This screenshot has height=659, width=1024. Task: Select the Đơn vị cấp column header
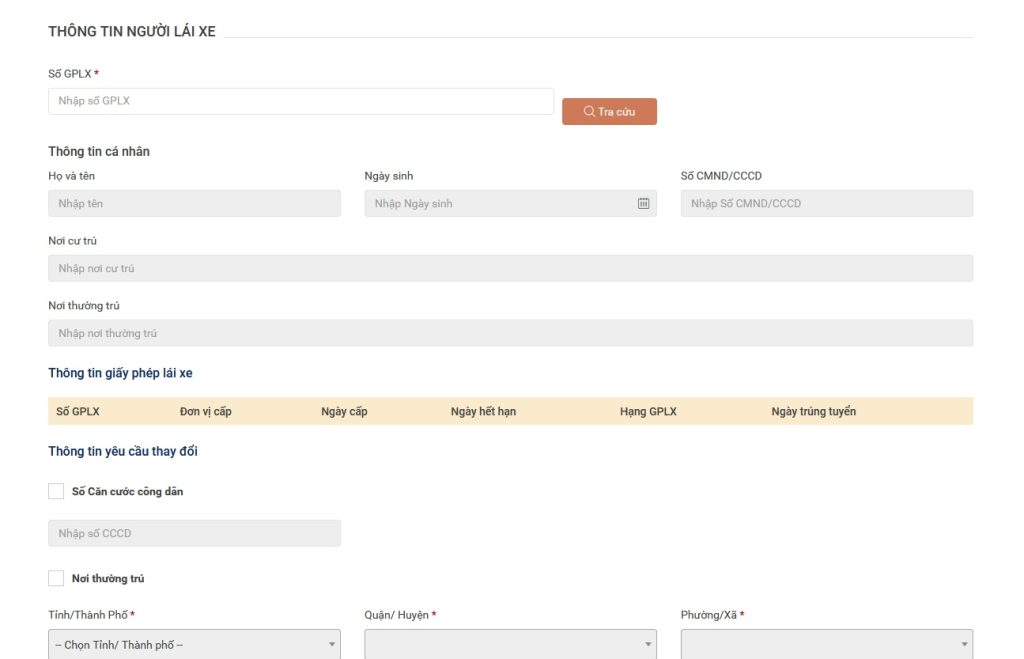[206, 412]
